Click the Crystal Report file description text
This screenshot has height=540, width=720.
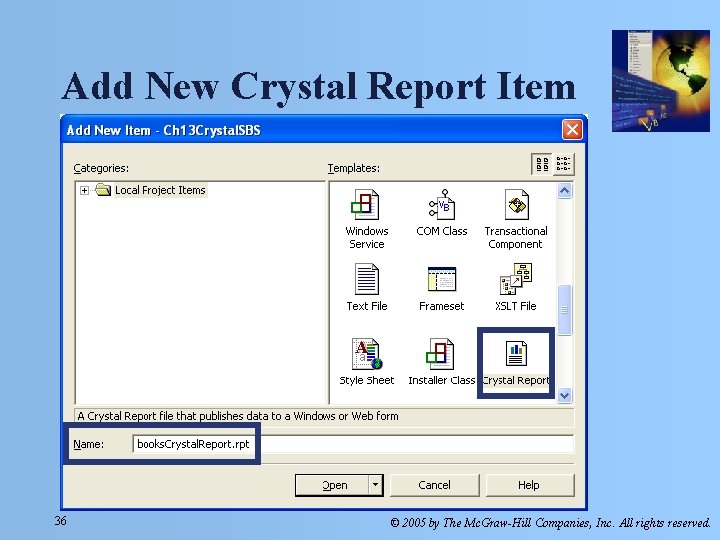coord(238,416)
